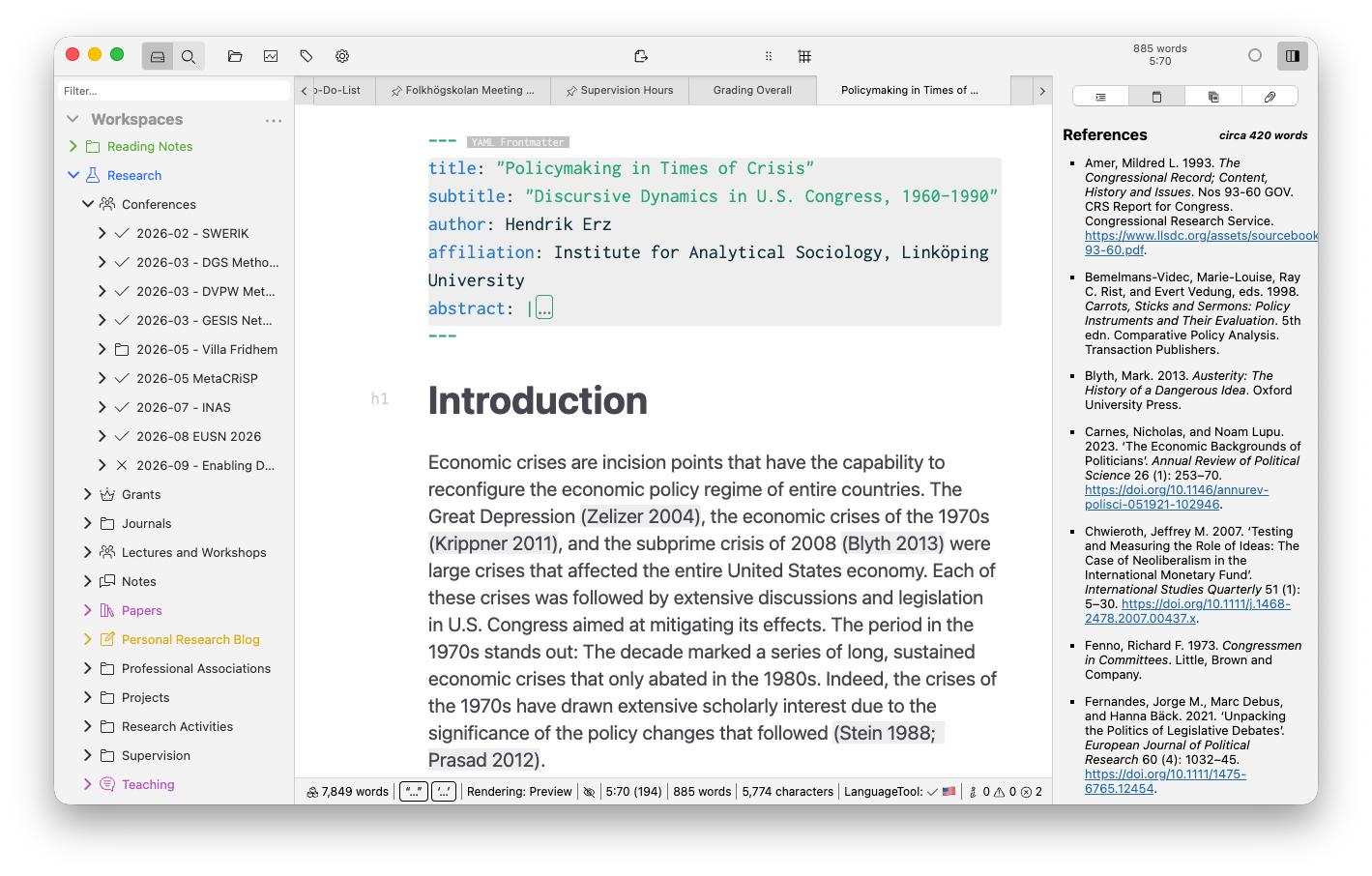Open the Grading Overall tab
The height and width of the screenshot is (876, 1372).
point(752,90)
